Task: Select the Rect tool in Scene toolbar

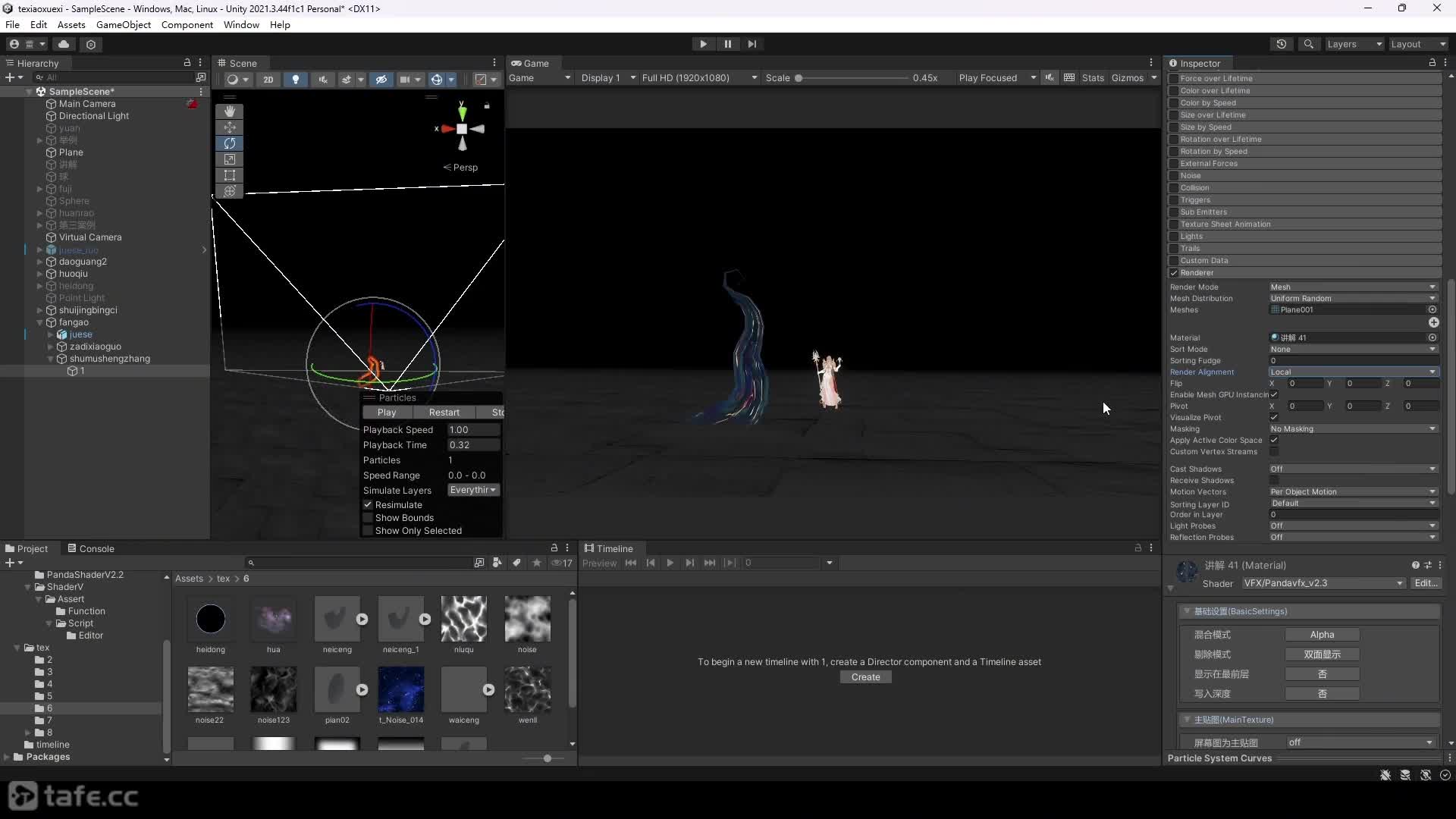Action: pos(230,175)
